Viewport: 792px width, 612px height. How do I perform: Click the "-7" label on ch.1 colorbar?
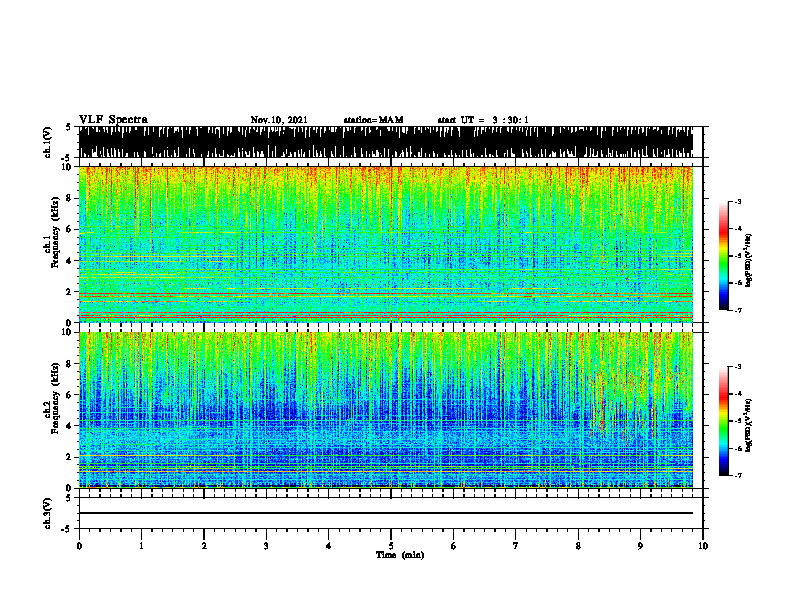(x=738, y=310)
